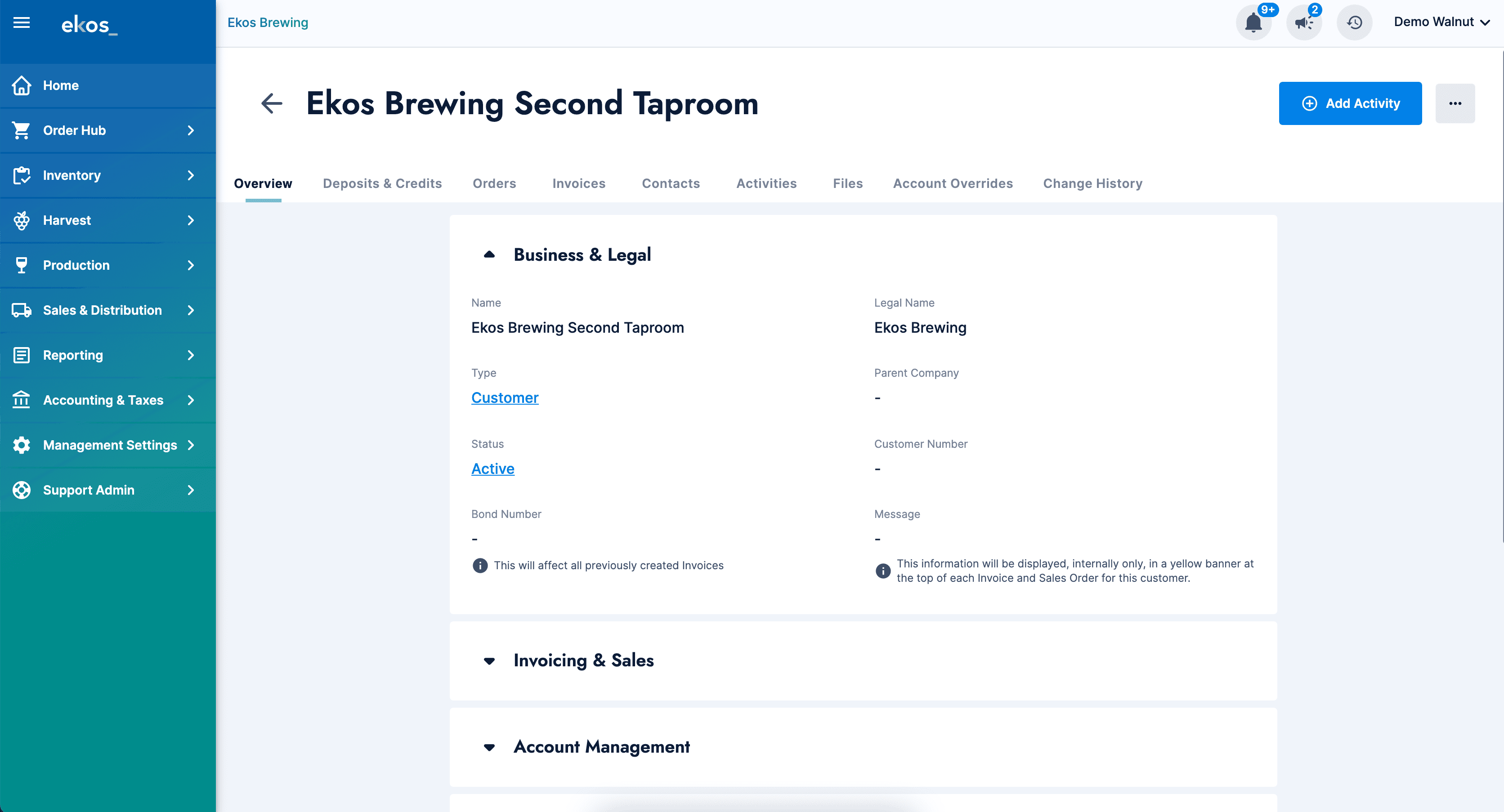Open the hamburger menu icon
This screenshot has width=1504, height=812.
tap(22, 23)
